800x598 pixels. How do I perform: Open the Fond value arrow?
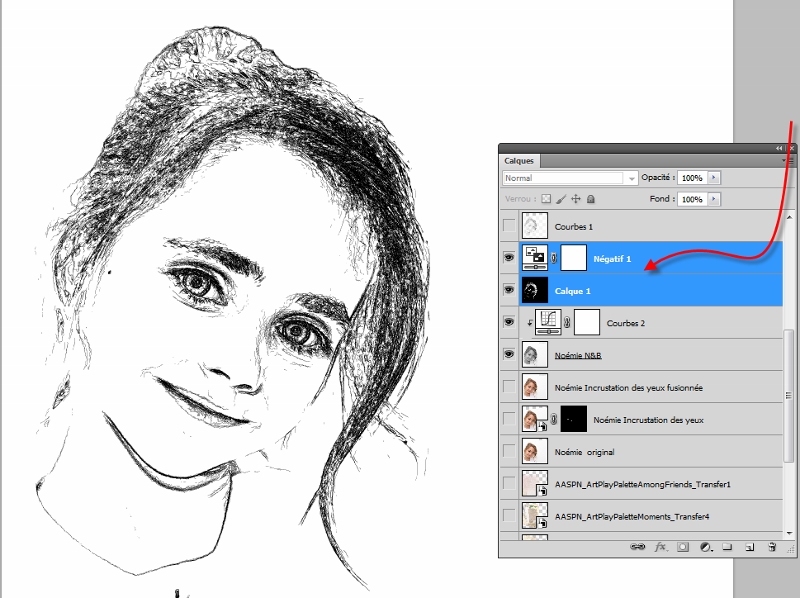tap(714, 198)
